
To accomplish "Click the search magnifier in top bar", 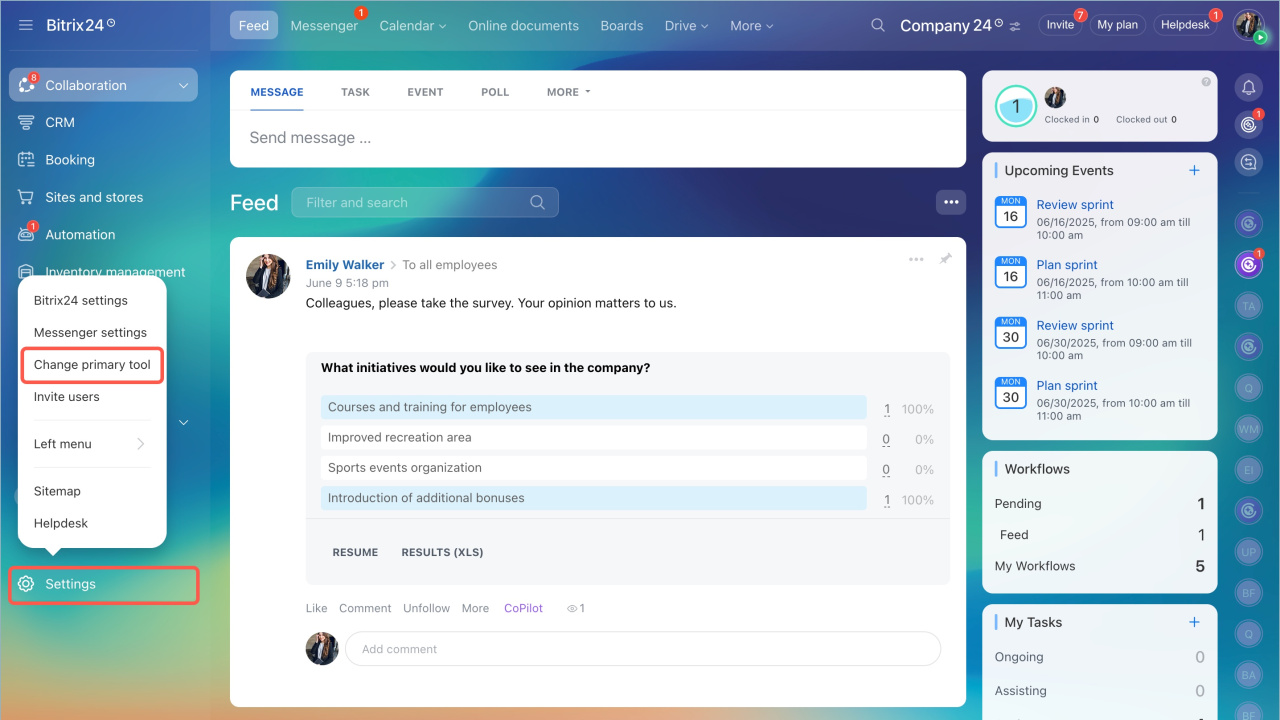I will coord(878,25).
